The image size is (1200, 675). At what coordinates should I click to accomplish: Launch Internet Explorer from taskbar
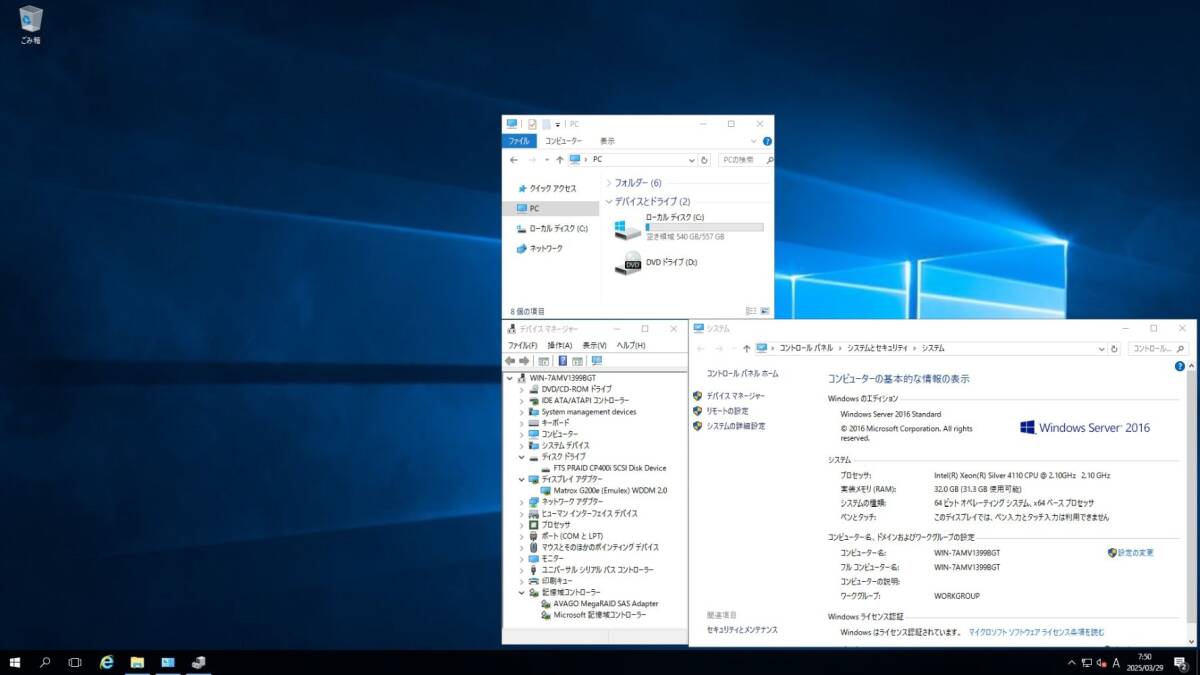pyautogui.click(x=107, y=662)
